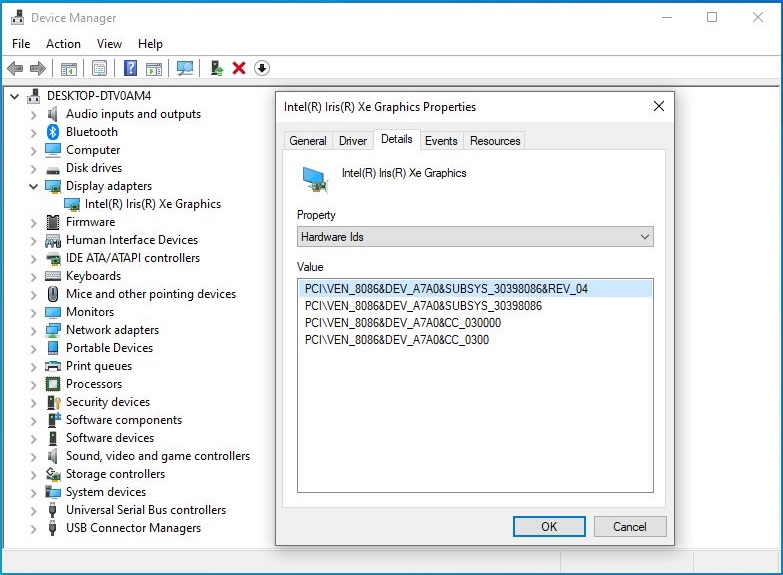The height and width of the screenshot is (575, 783).
Task: Click the Update device driver toolbar icon
Action: point(216,68)
